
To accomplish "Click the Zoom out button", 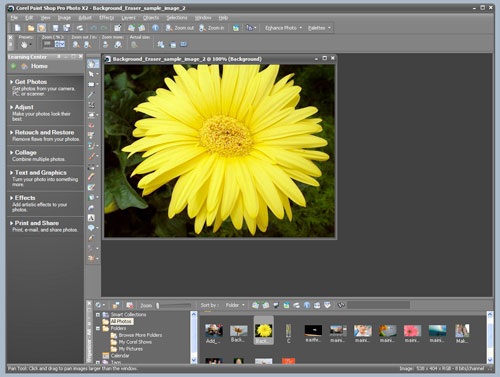I will pyautogui.click(x=180, y=28).
